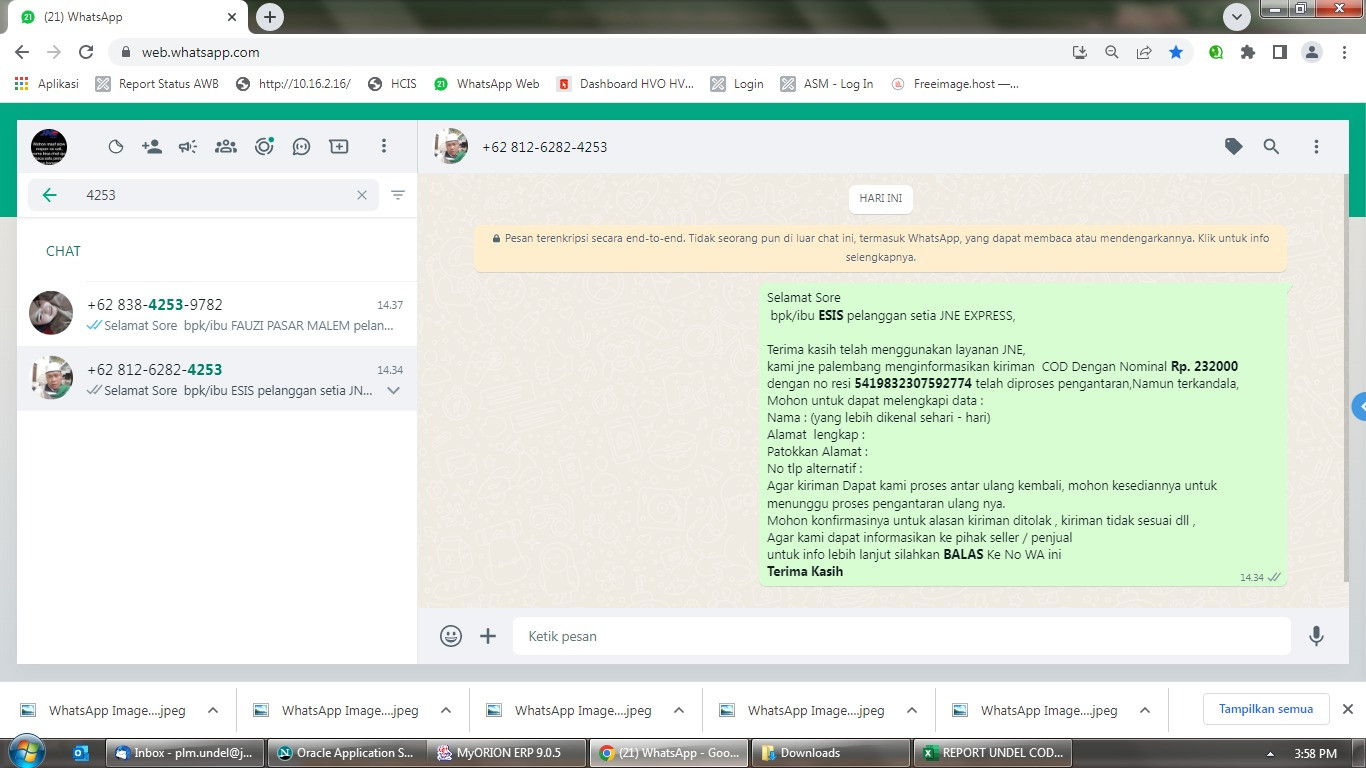Switch to MyORION ERP 9.0.5 in the taskbar

508,753
